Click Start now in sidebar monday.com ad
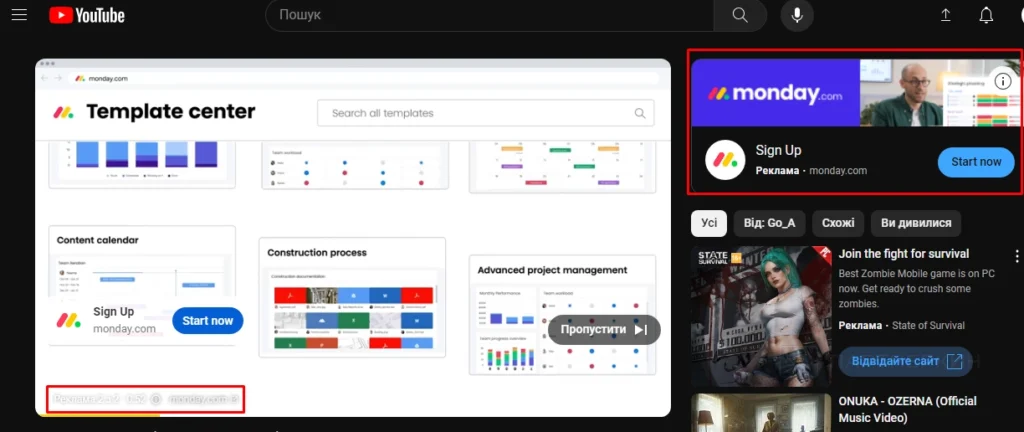 coord(976,162)
